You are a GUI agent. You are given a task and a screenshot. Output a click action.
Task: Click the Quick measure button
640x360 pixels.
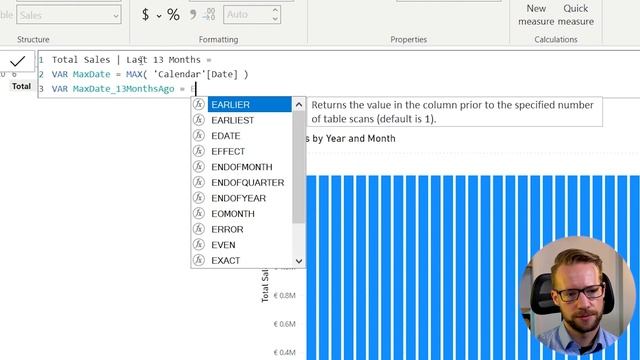(x=576, y=15)
